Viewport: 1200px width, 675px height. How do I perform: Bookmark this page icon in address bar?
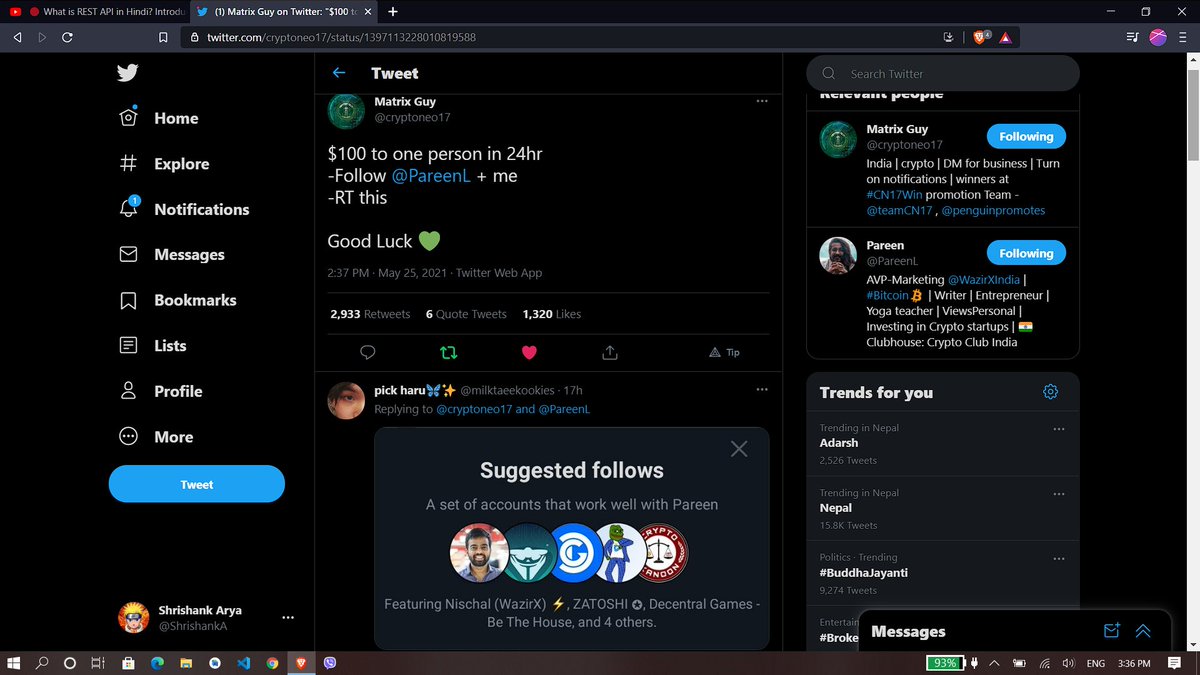[x=163, y=37]
